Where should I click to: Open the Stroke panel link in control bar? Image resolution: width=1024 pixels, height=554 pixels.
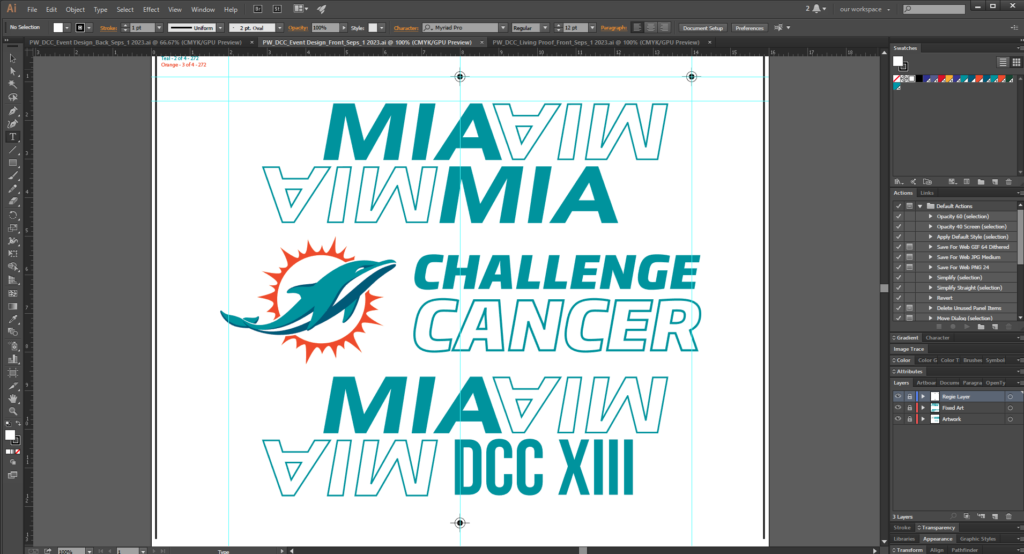[x=108, y=27]
